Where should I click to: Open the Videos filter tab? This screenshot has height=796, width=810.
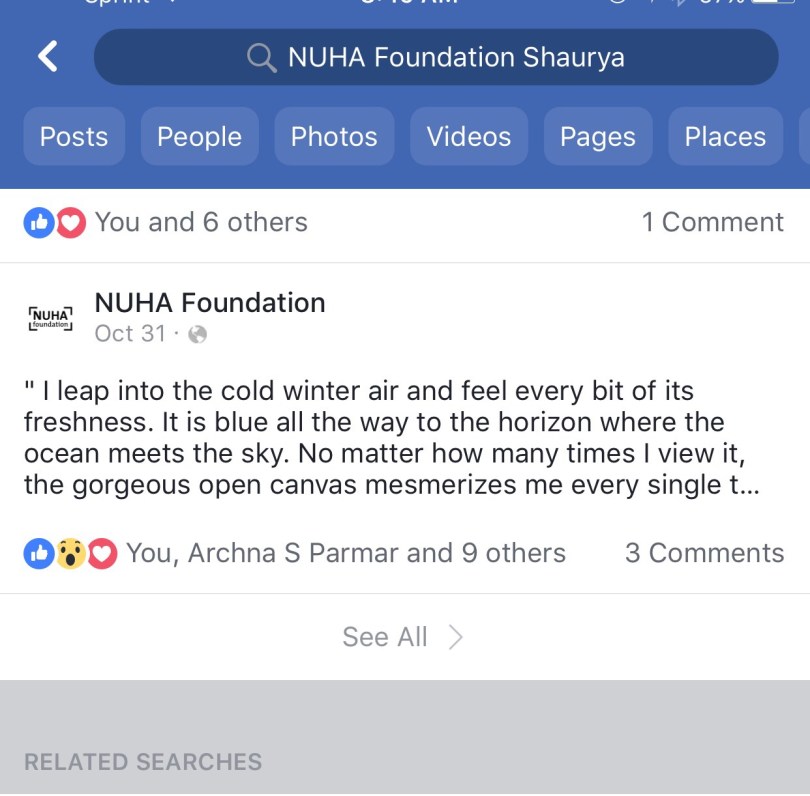tap(468, 137)
